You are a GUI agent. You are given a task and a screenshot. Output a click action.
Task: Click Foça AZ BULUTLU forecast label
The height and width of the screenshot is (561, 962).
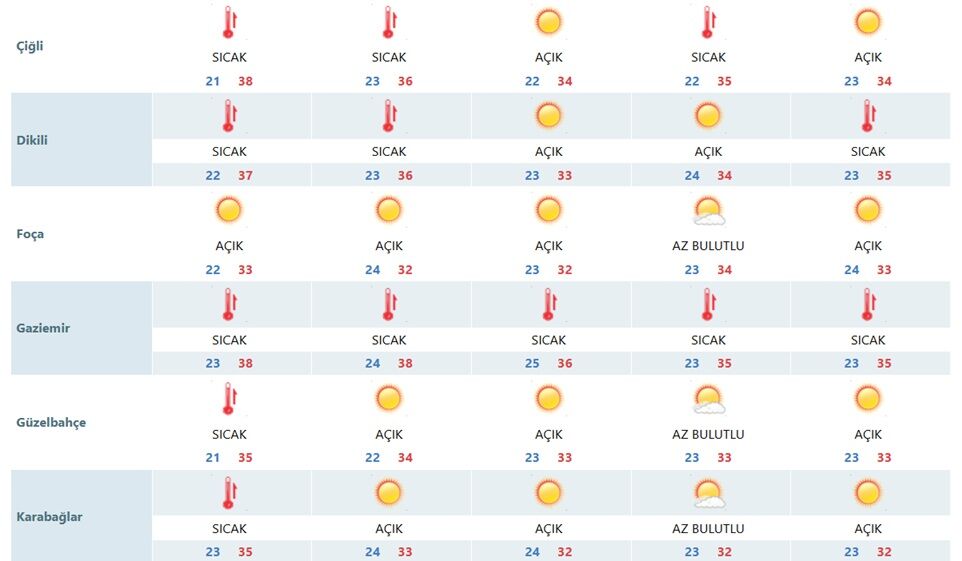click(708, 246)
